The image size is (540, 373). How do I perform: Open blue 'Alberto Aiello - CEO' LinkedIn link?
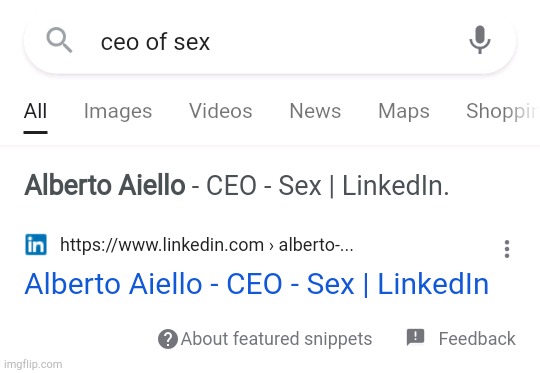pos(257,284)
